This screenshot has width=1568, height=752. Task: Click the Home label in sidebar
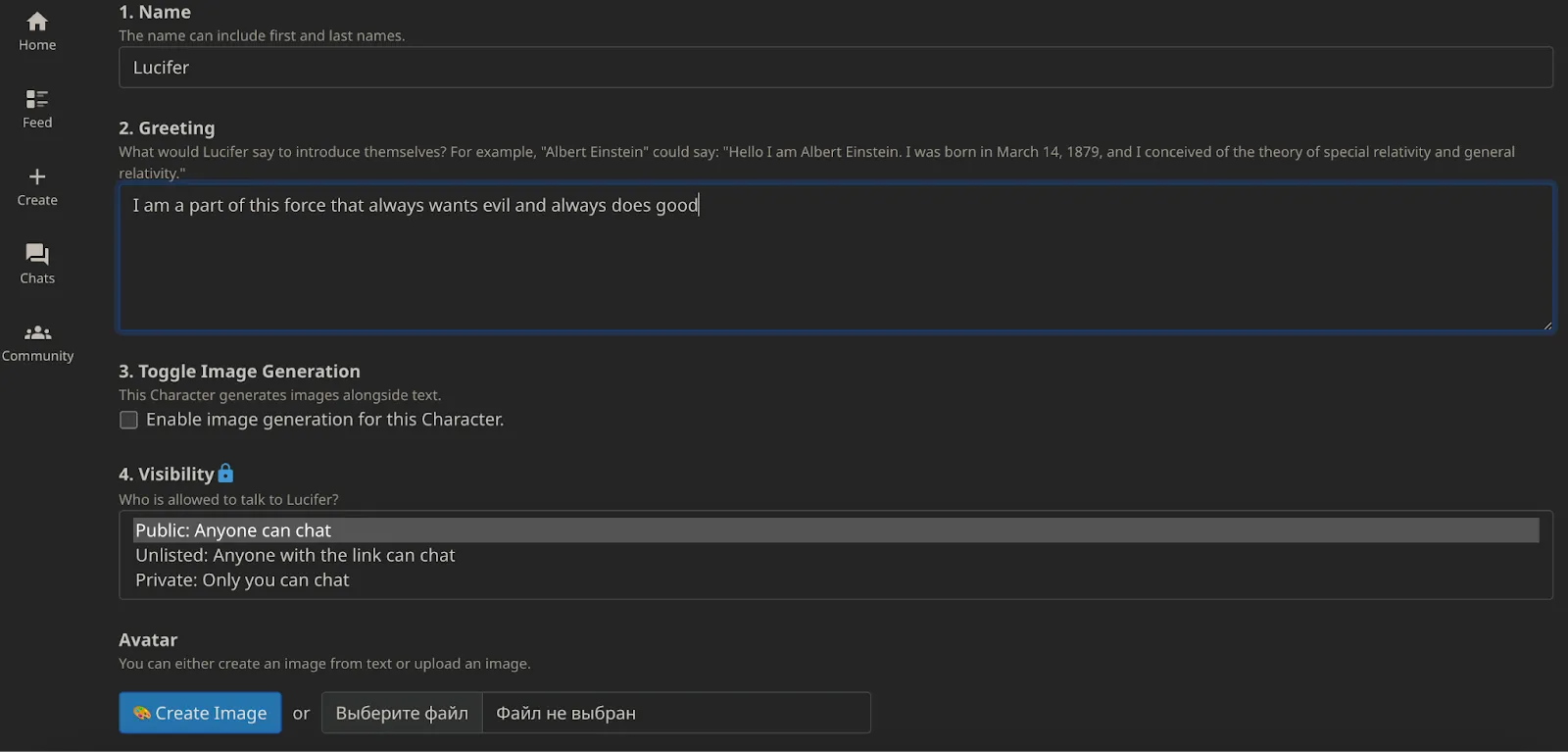[37, 45]
